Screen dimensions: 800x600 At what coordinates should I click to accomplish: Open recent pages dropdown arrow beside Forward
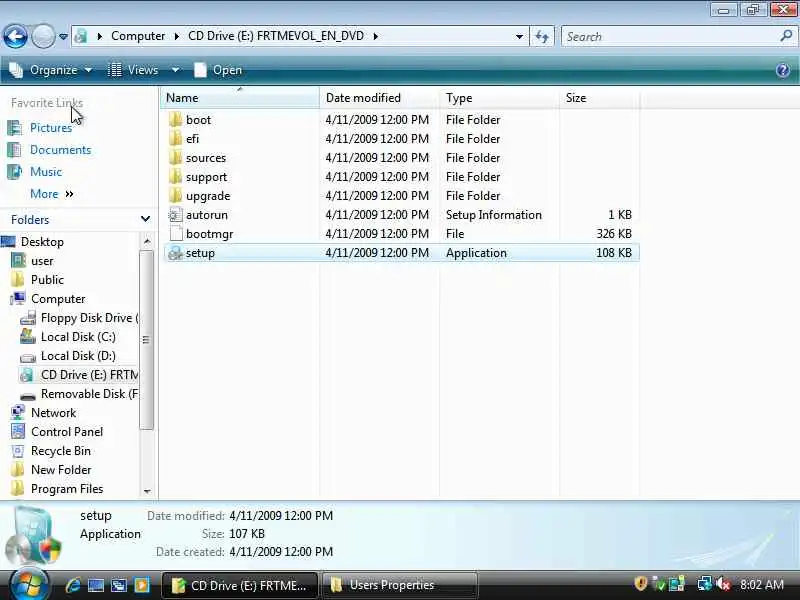63,37
